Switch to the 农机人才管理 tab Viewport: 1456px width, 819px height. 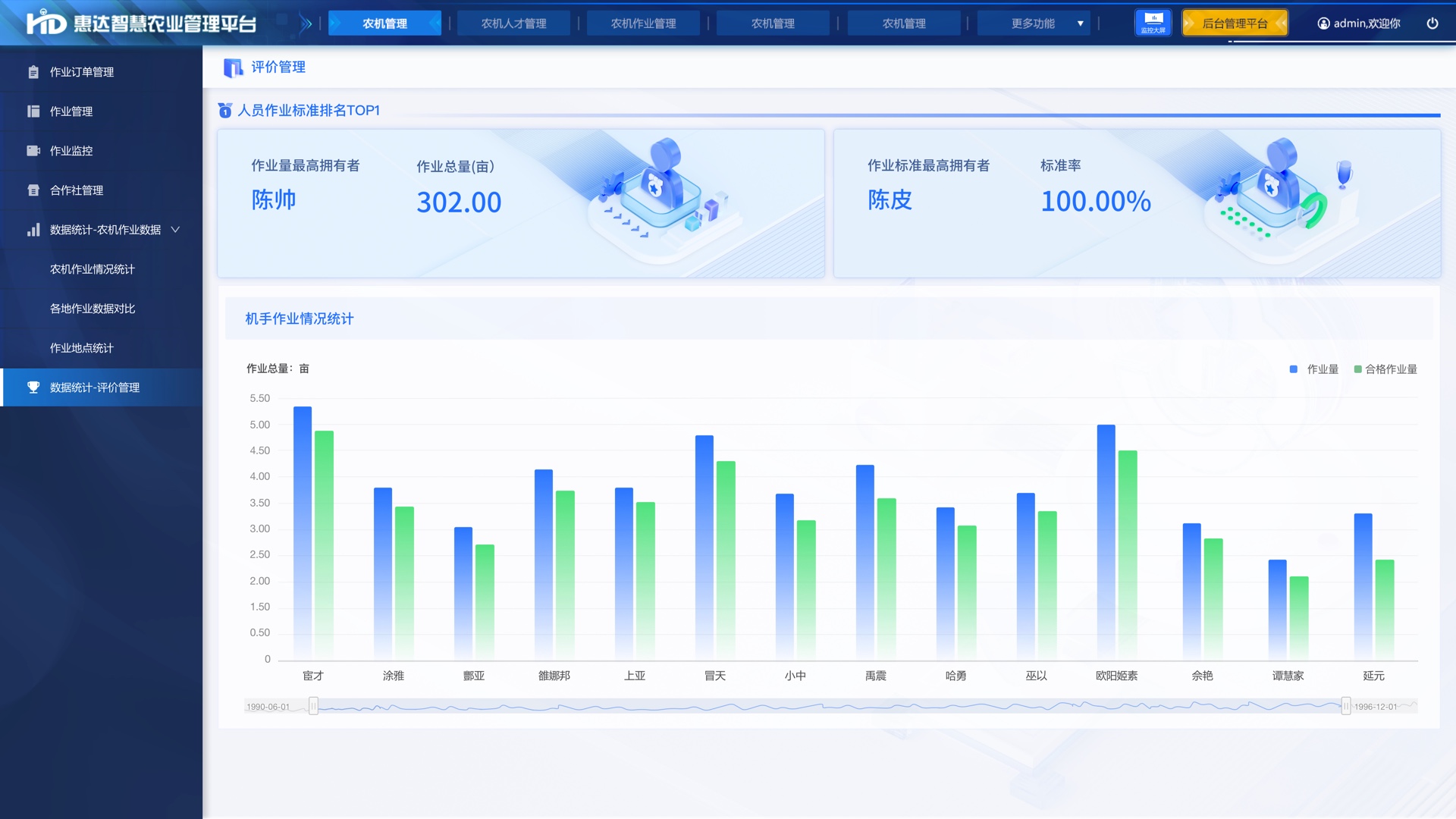click(513, 24)
